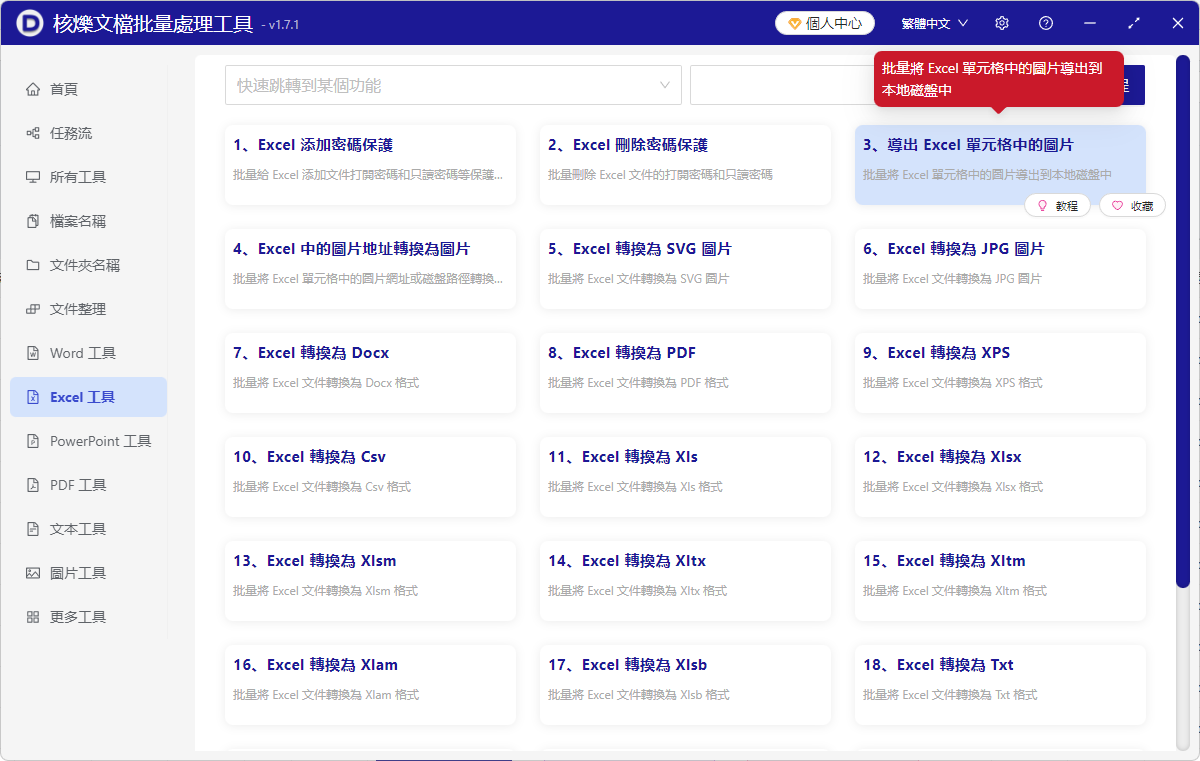Open 個人中心 personal center
Screen dimensions: 1200x761
click(x=824, y=22)
